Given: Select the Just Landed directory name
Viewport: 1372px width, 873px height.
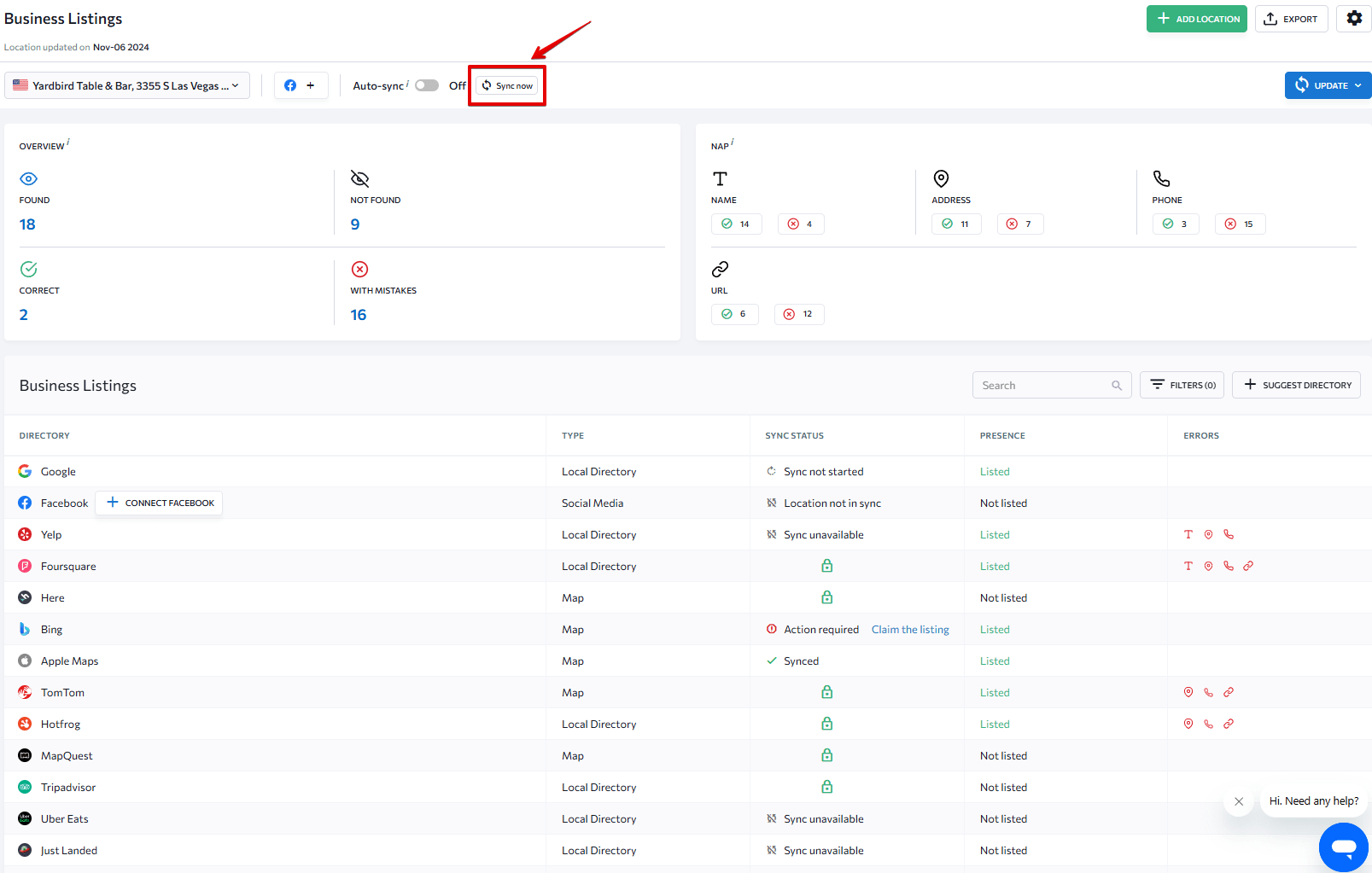Looking at the screenshot, I should 69,851.
